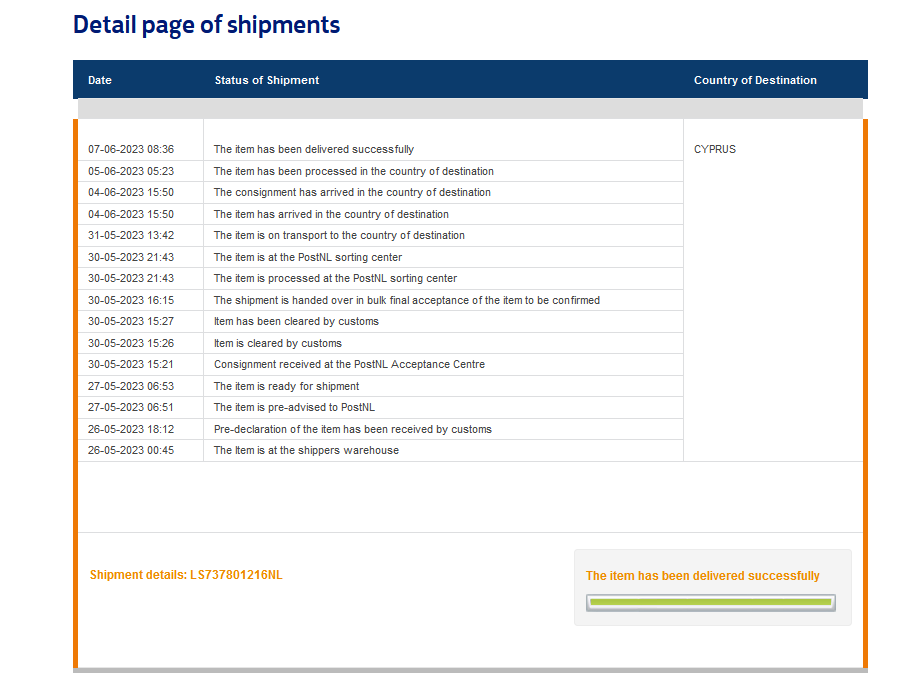
Task: Click the Date column header
Action: point(100,80)
